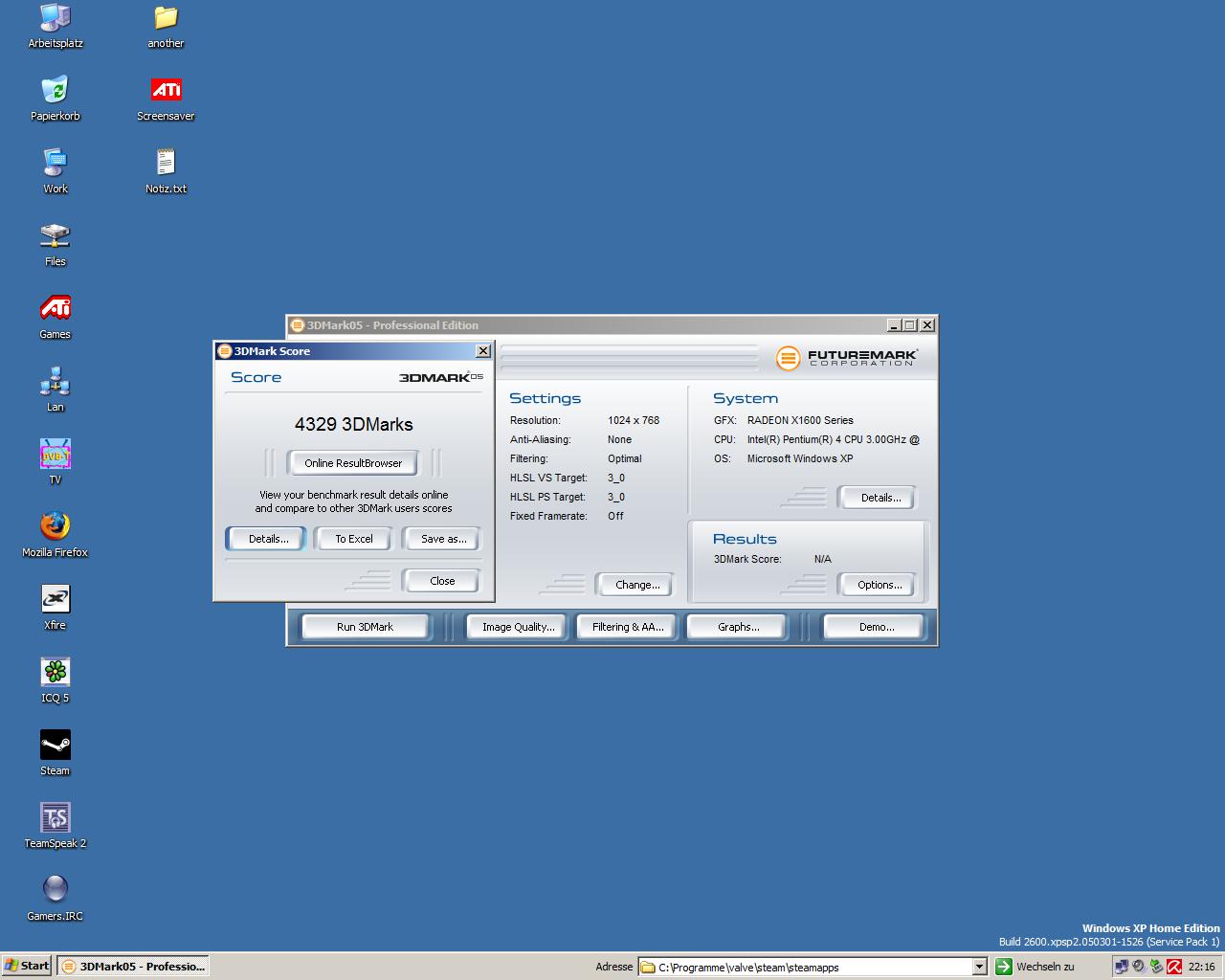Click the 3DMark05 window title bar icon

tap(298, 325)
